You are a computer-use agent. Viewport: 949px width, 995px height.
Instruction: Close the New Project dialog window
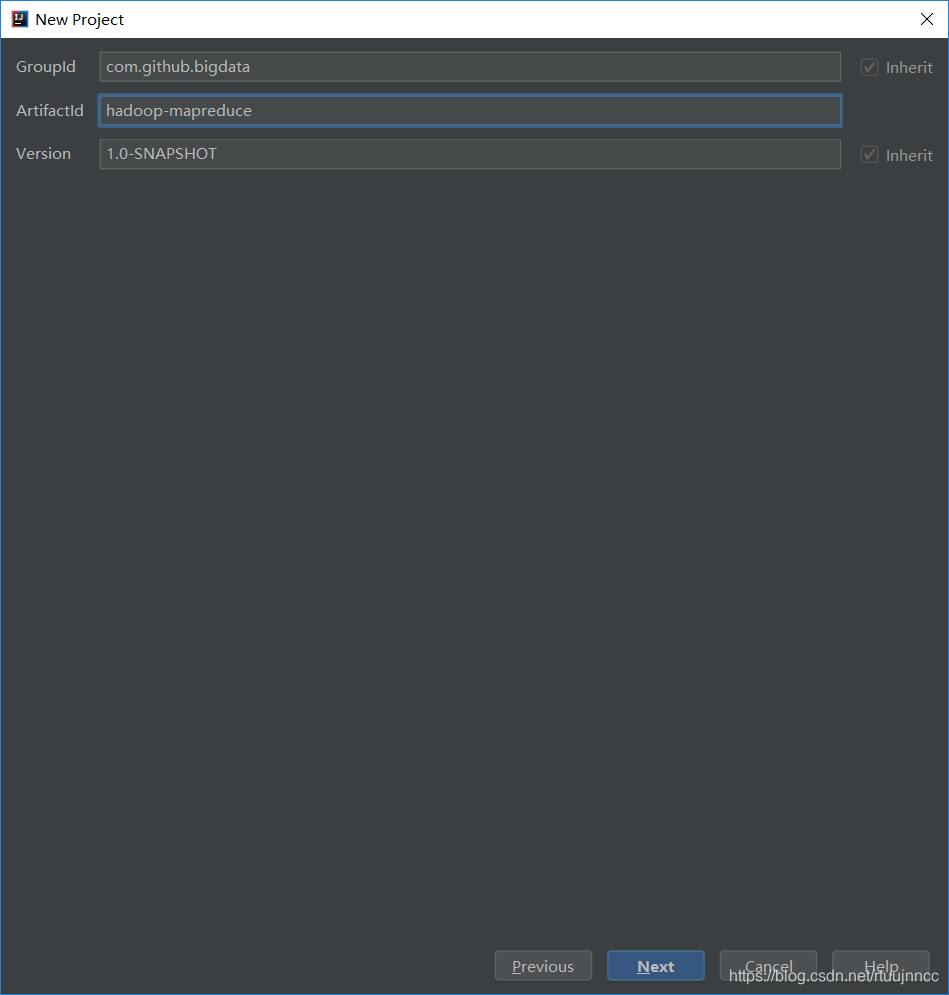pyautogui.click(x=927, y=19)
